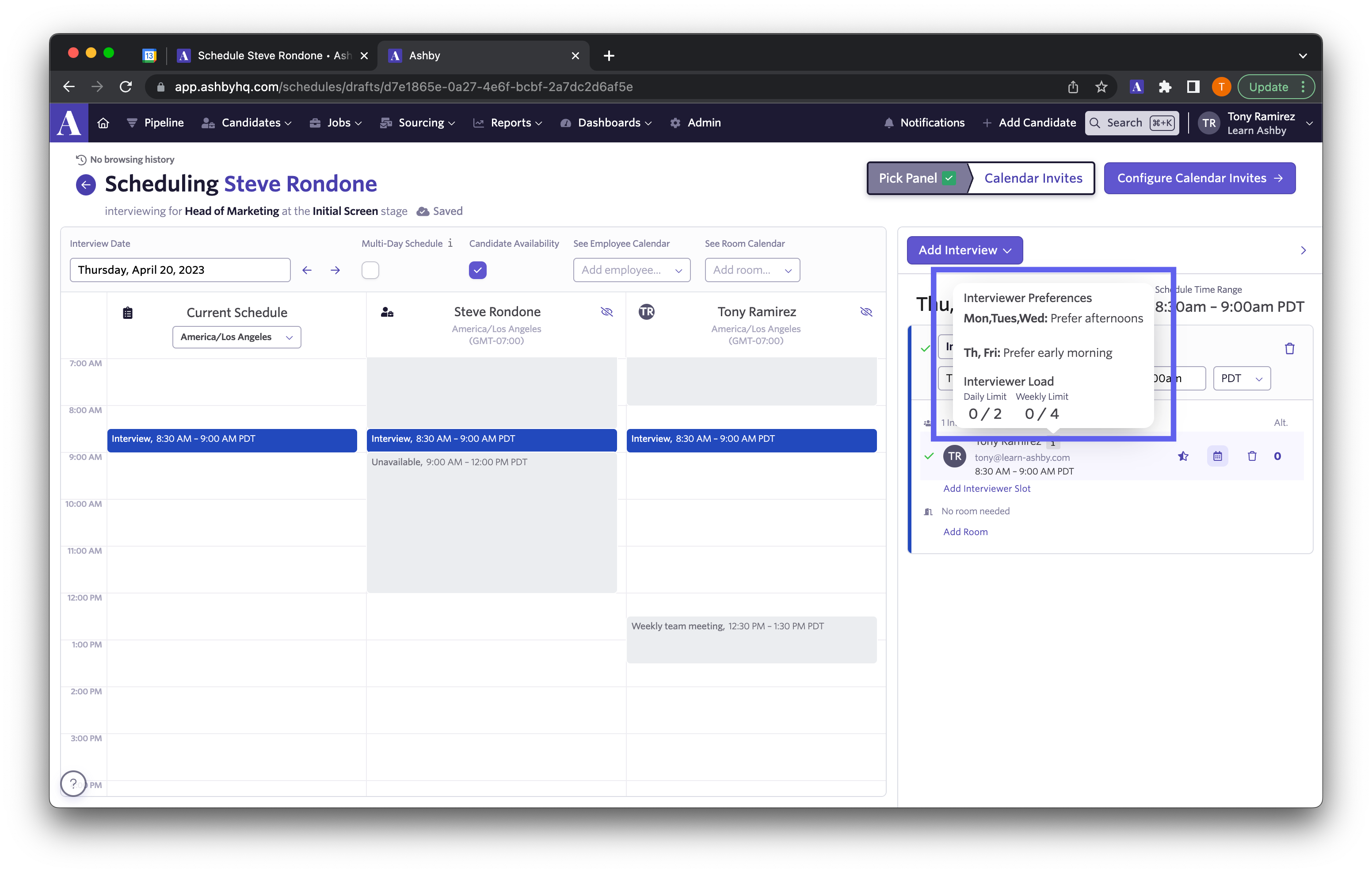Viewport: 1372px width, 873px height.
Task: Remove interviewer Tony Ramirez trash icon
Action: point(1252,456)
